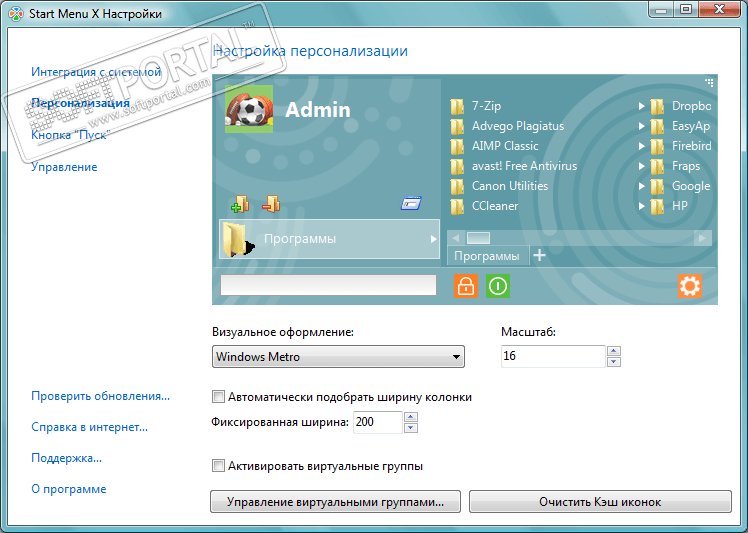Click the Фиксированная ширина field showing 200
Viewport: 748px width, 533px height.
coord(378,422)
